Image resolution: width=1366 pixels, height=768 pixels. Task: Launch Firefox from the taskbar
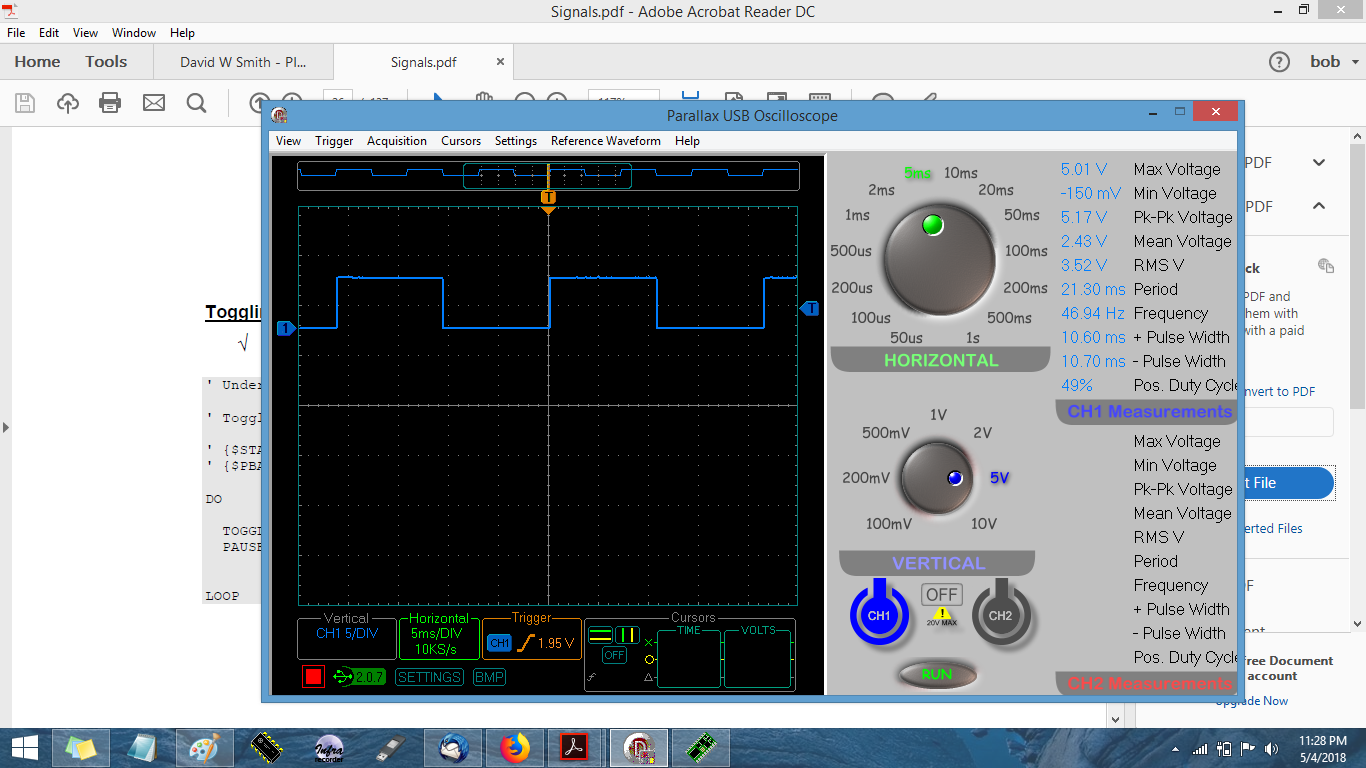point(514,747)
